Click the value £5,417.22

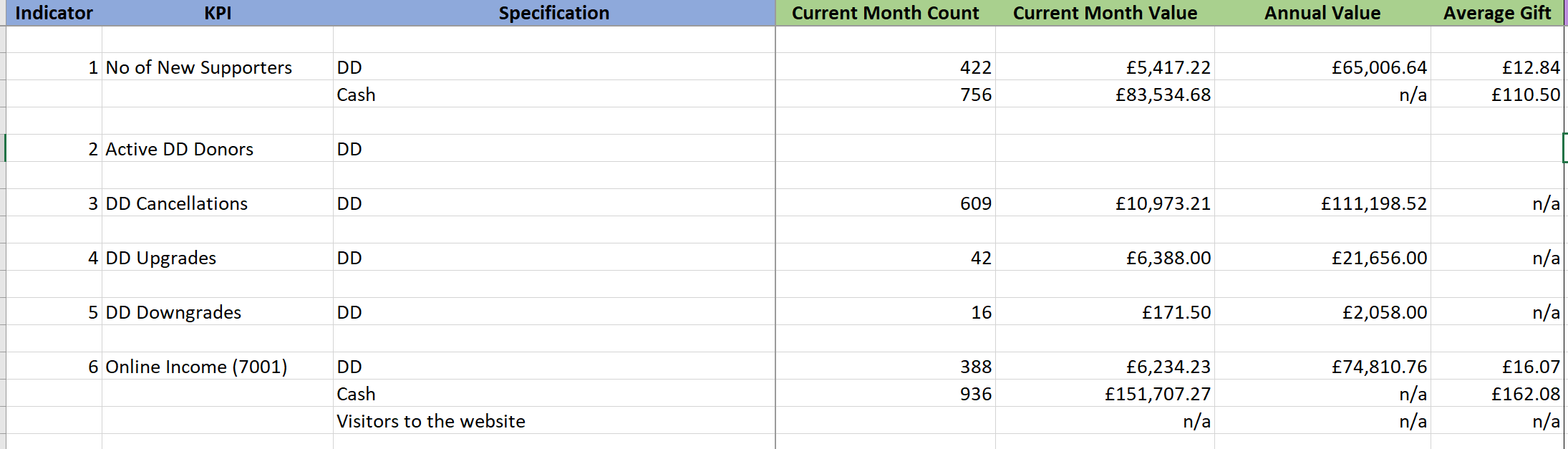[x=1105, y=67]
